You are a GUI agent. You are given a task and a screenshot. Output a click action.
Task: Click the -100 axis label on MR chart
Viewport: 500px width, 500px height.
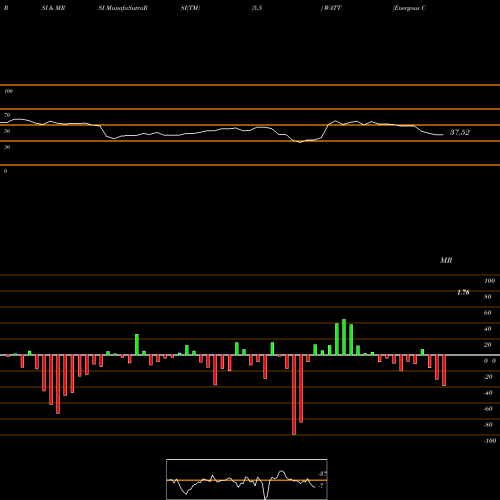click(x=490, y=441)
